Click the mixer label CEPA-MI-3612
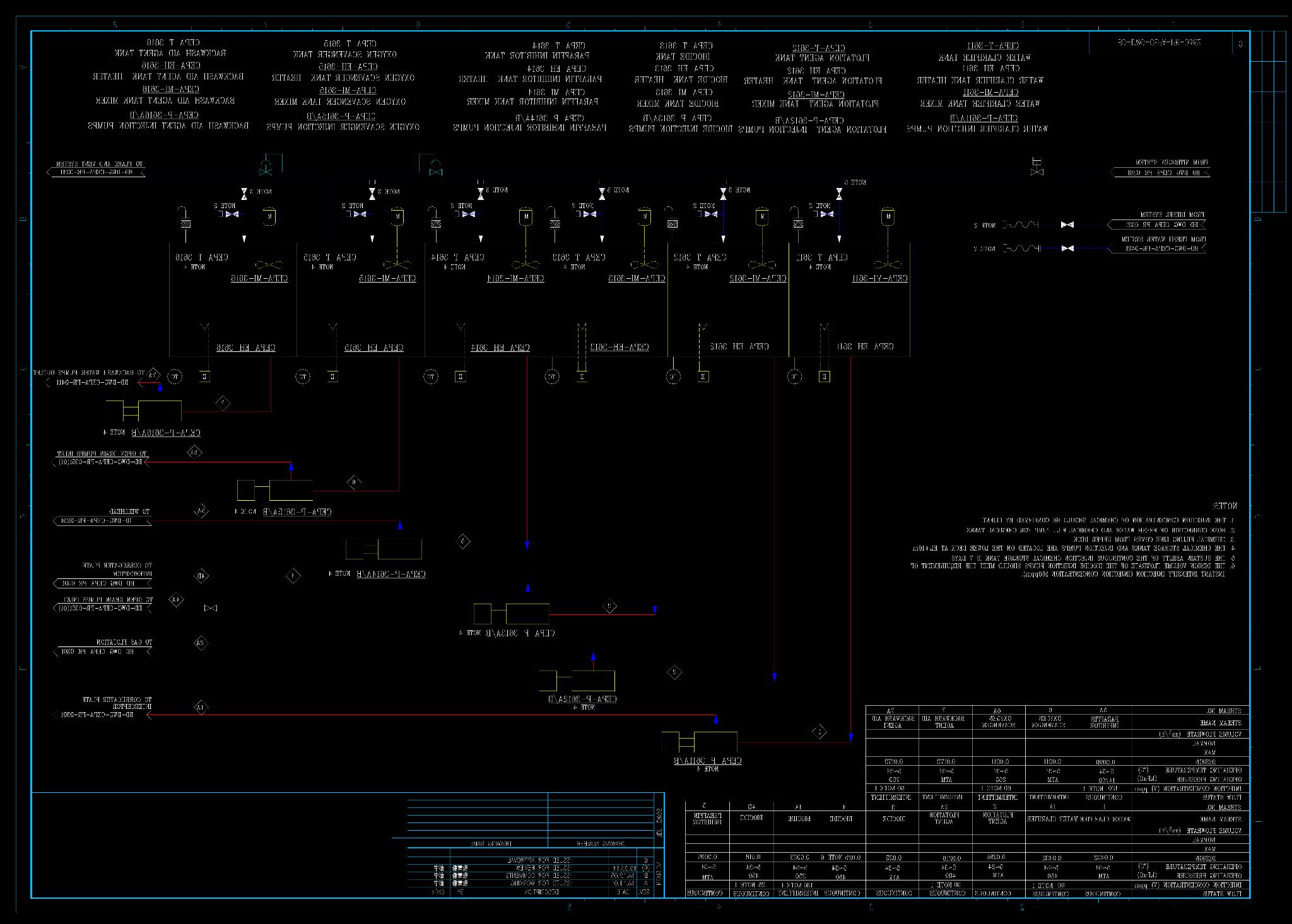Viewport: 1292px width, 924px height. [758, 278]
